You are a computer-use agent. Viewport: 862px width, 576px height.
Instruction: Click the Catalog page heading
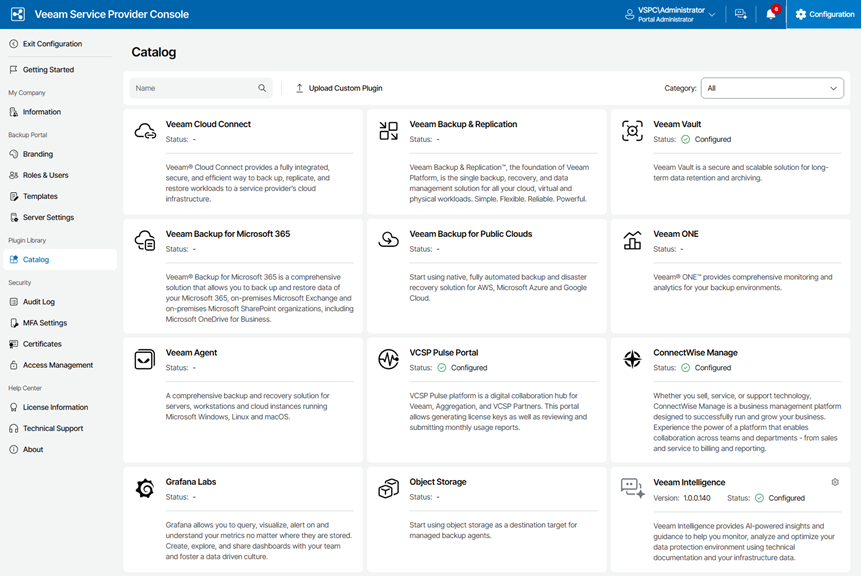pyautogui.click(x=154, y=52)
